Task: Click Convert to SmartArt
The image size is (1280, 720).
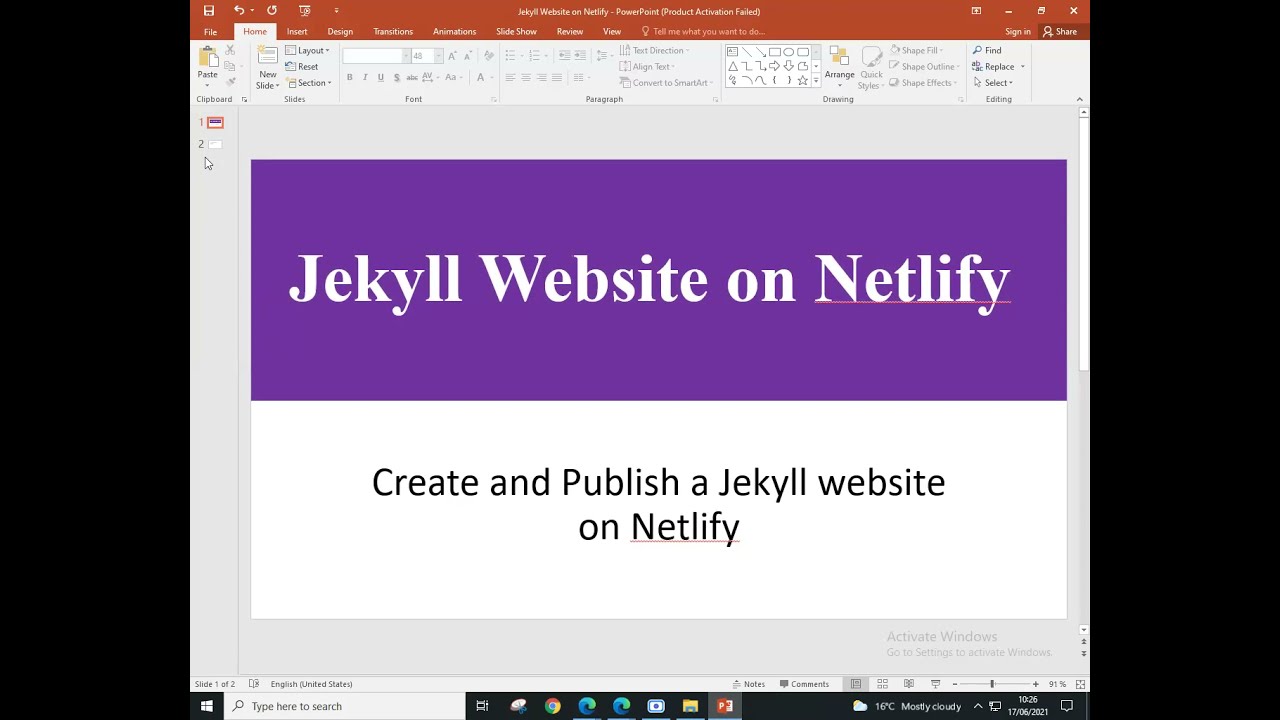Action: coord(667,83)
